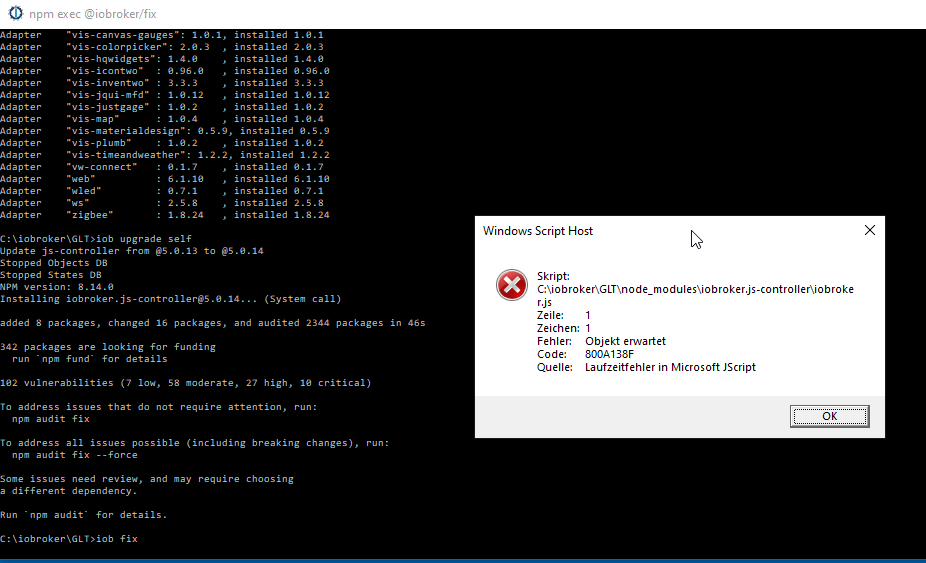The image size is (926, 563).
Task: Click the "web" adapter version 6.1.10 row
Action: click(x=165, y=179)
